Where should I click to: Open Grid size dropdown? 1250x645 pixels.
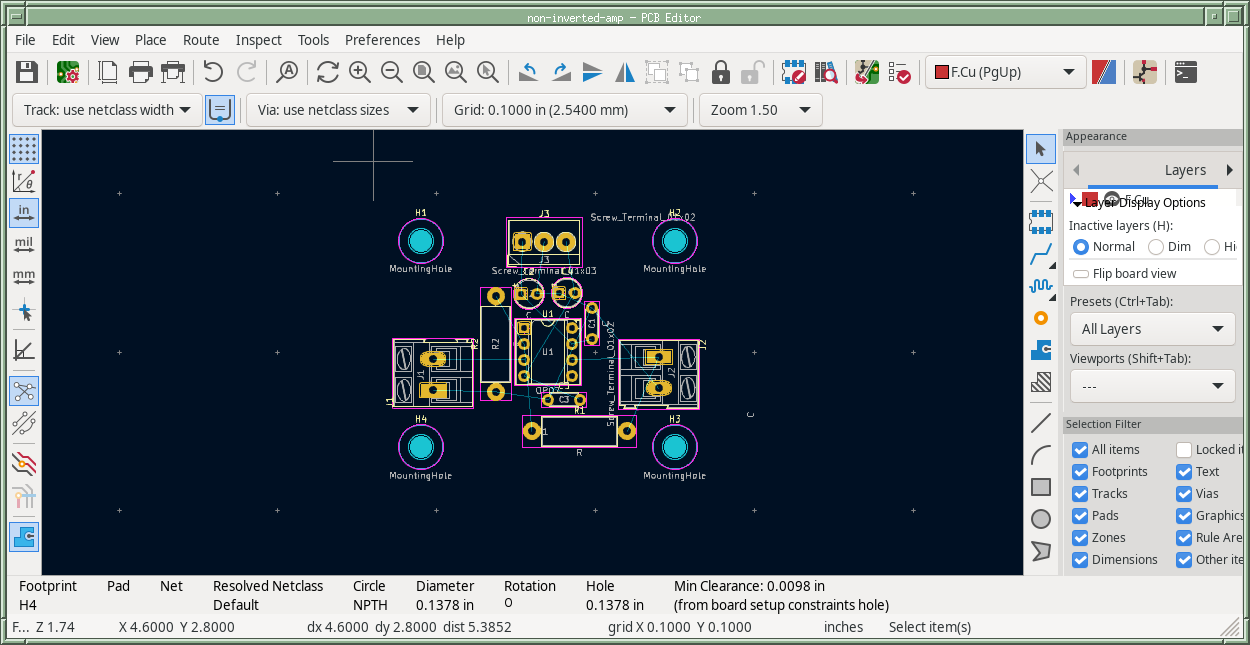(565, 110)
